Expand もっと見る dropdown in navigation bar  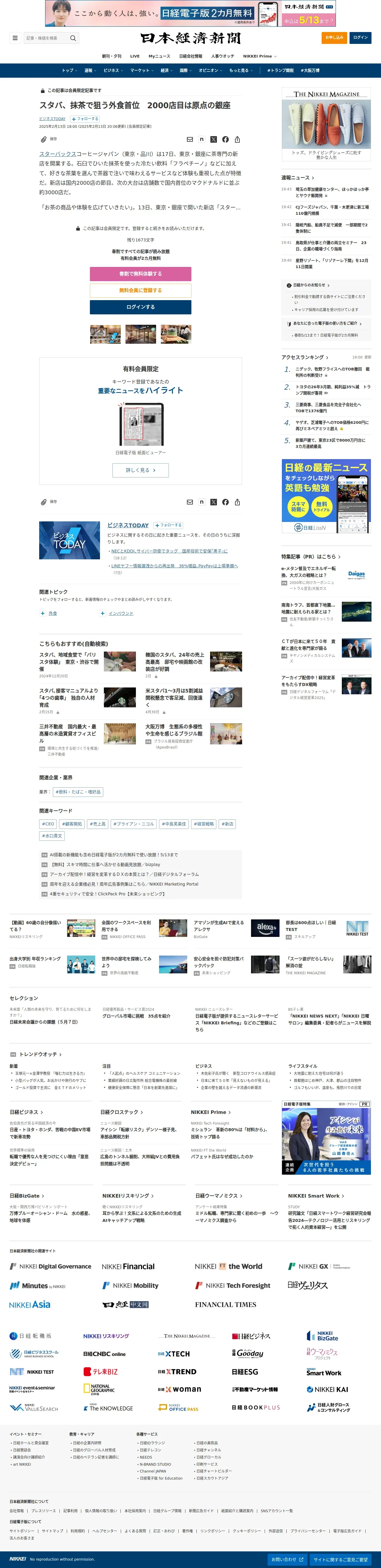(x=240, y=71)
